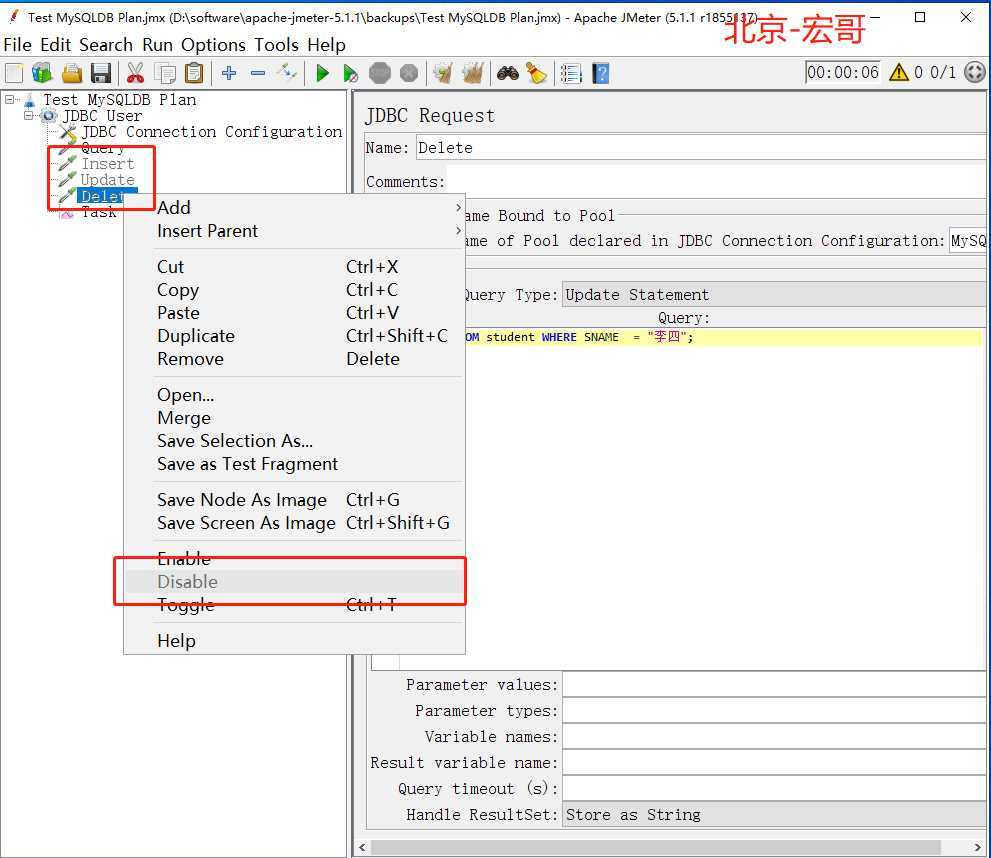The height and width of the screenshot is (858, 991).
Task: Collapse the JDBC User thread group node
Action: click(28, 115)
